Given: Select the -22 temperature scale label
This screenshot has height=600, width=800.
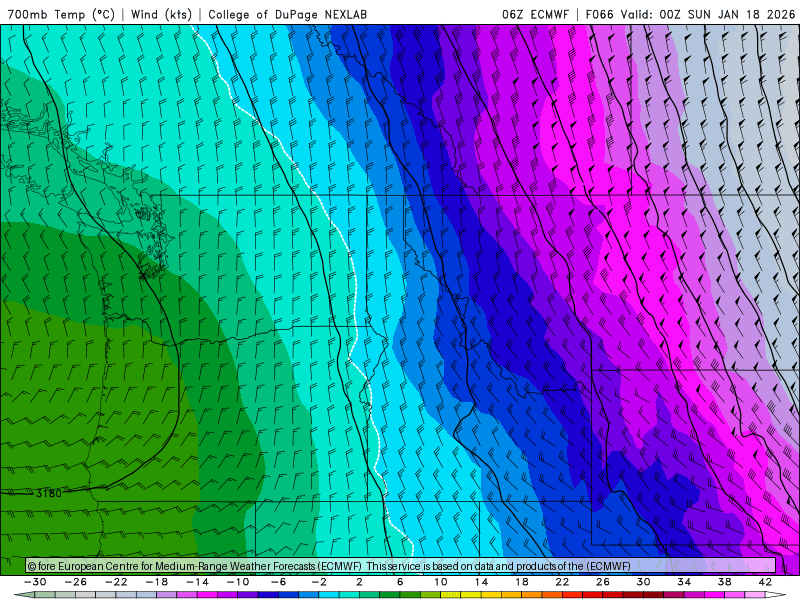Looking at the screenshot, I should click(116, 582).
